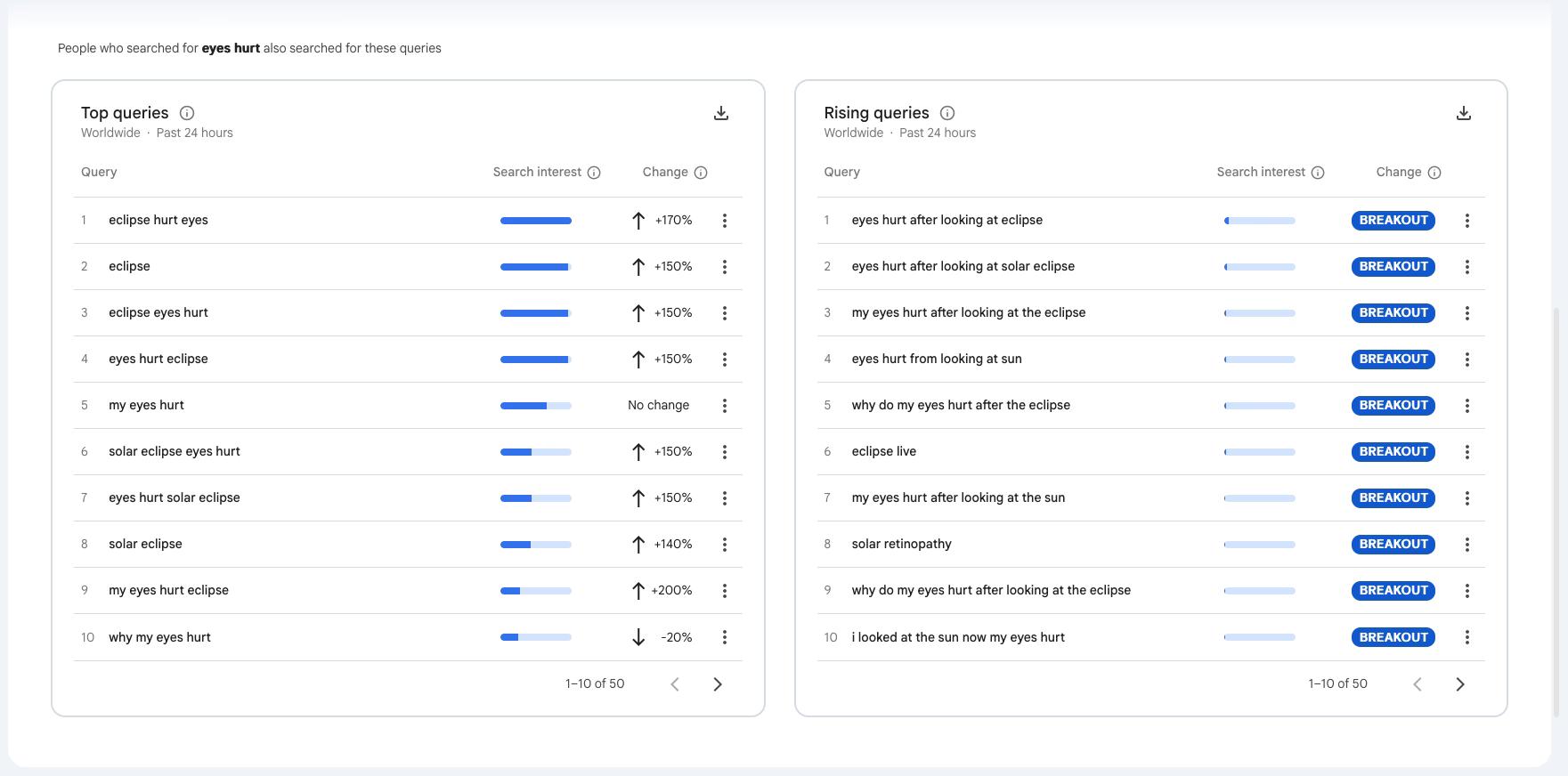Open more options for 'eclipse live'

click(1467, 452)
